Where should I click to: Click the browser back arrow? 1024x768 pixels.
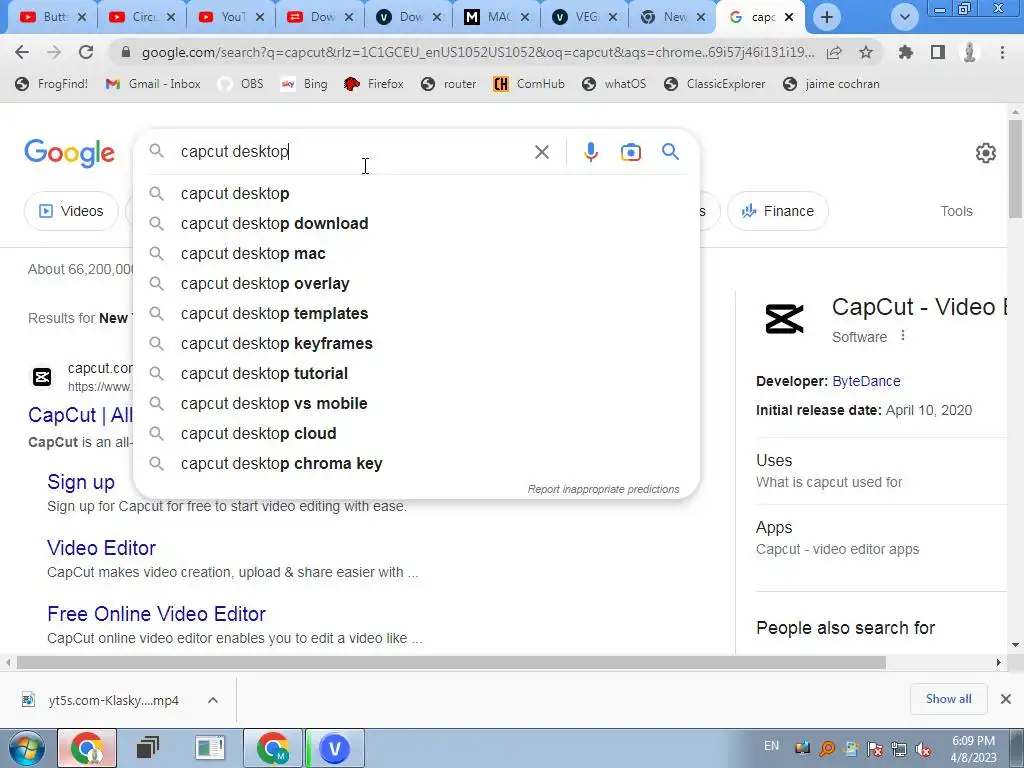pos(22,52)
